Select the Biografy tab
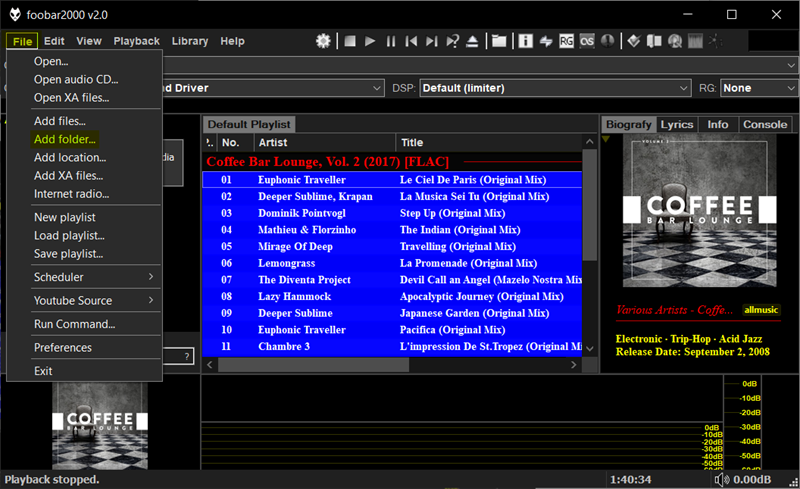Screen dimensions: 800x489 click(629, 125)
